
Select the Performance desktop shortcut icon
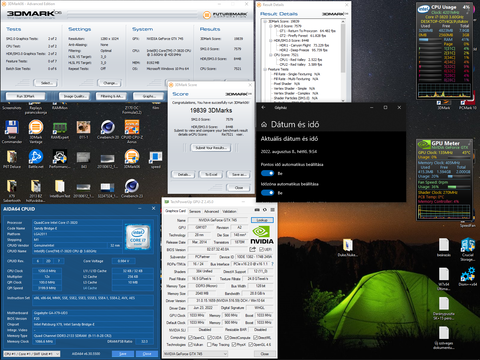60,159
